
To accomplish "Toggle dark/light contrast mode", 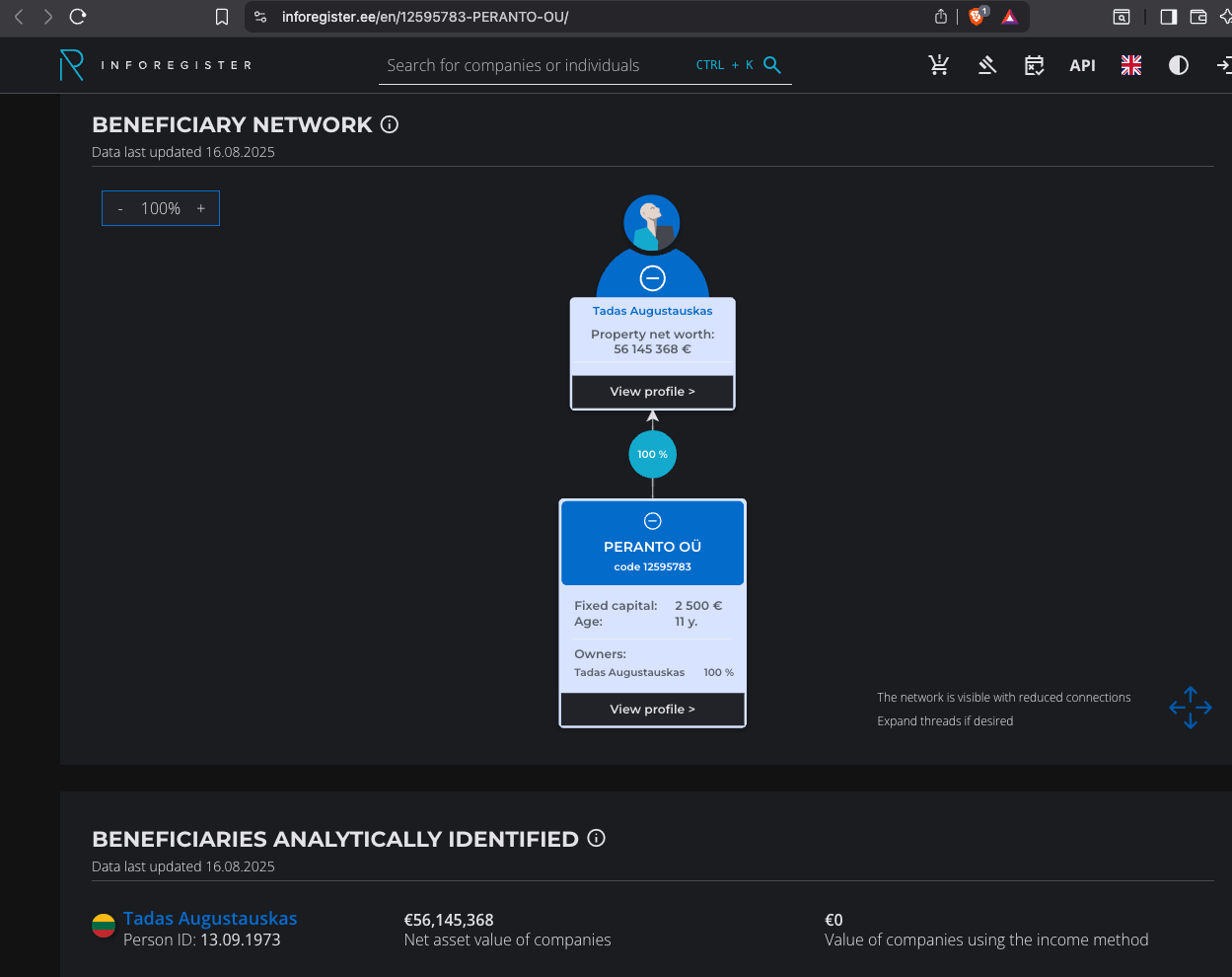I will [x=1179, y=65].
